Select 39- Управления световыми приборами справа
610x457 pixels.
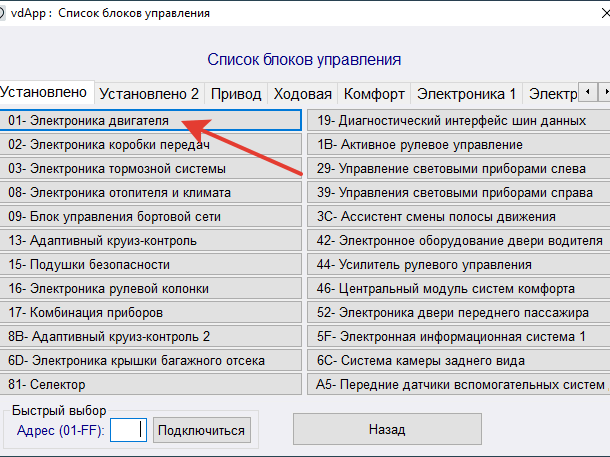tap(459, 193)
